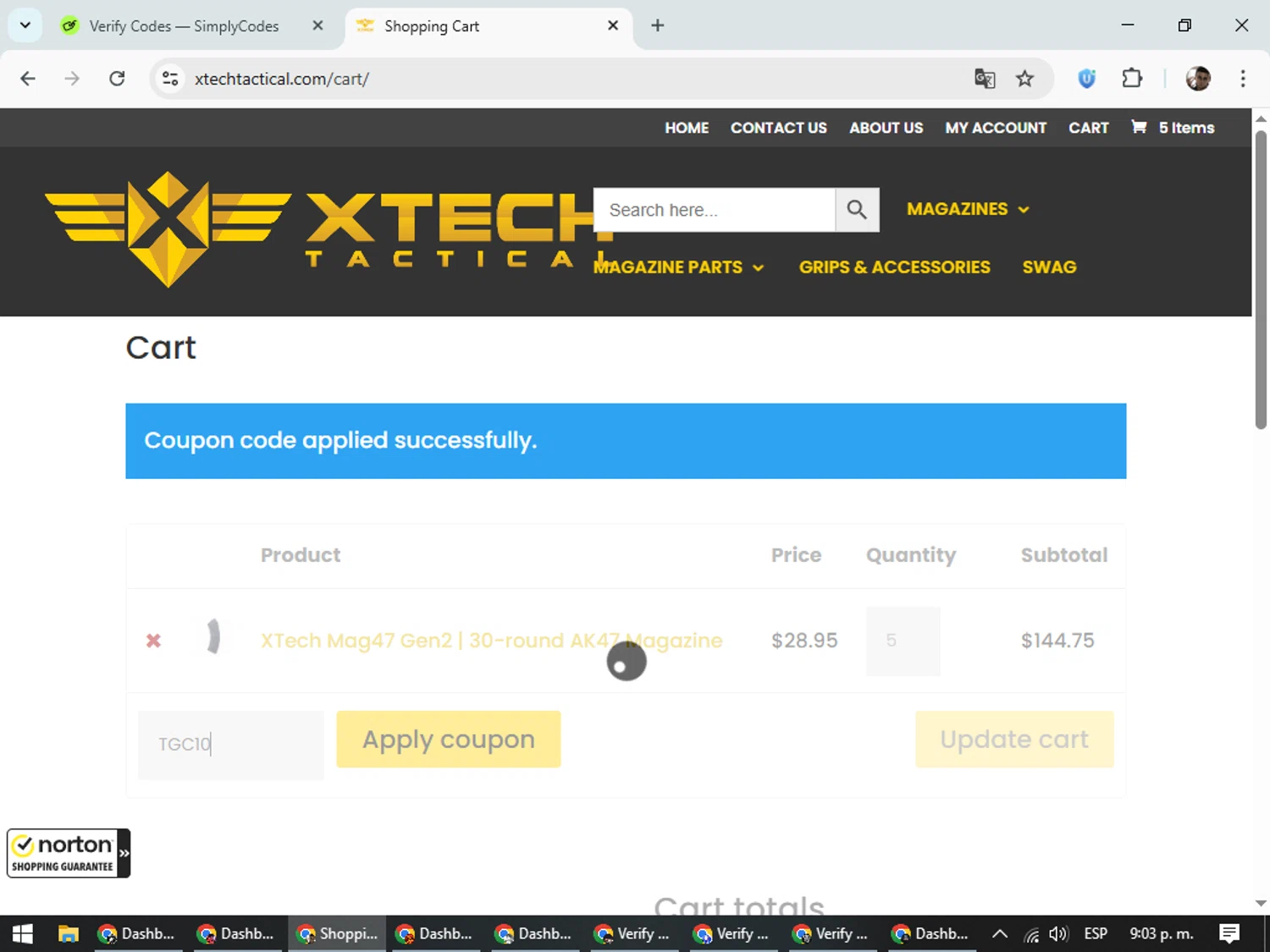The height and width of the screenshot is (952, 1270).
Task: Click the Mag47 magazine product thumbnail
Action: pos(213,637)
